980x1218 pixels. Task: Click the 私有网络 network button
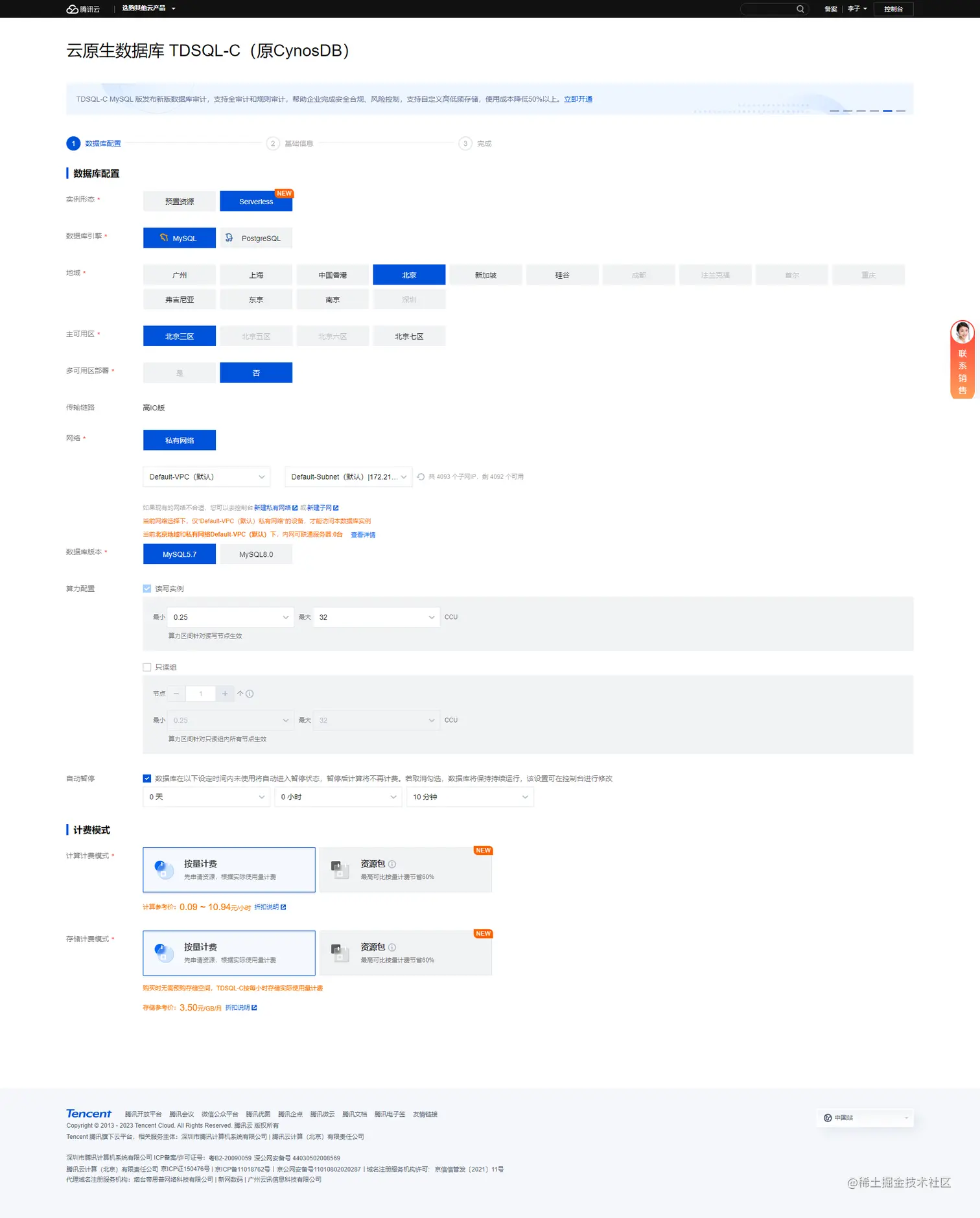pyautogui.click(x=180, y=440)
